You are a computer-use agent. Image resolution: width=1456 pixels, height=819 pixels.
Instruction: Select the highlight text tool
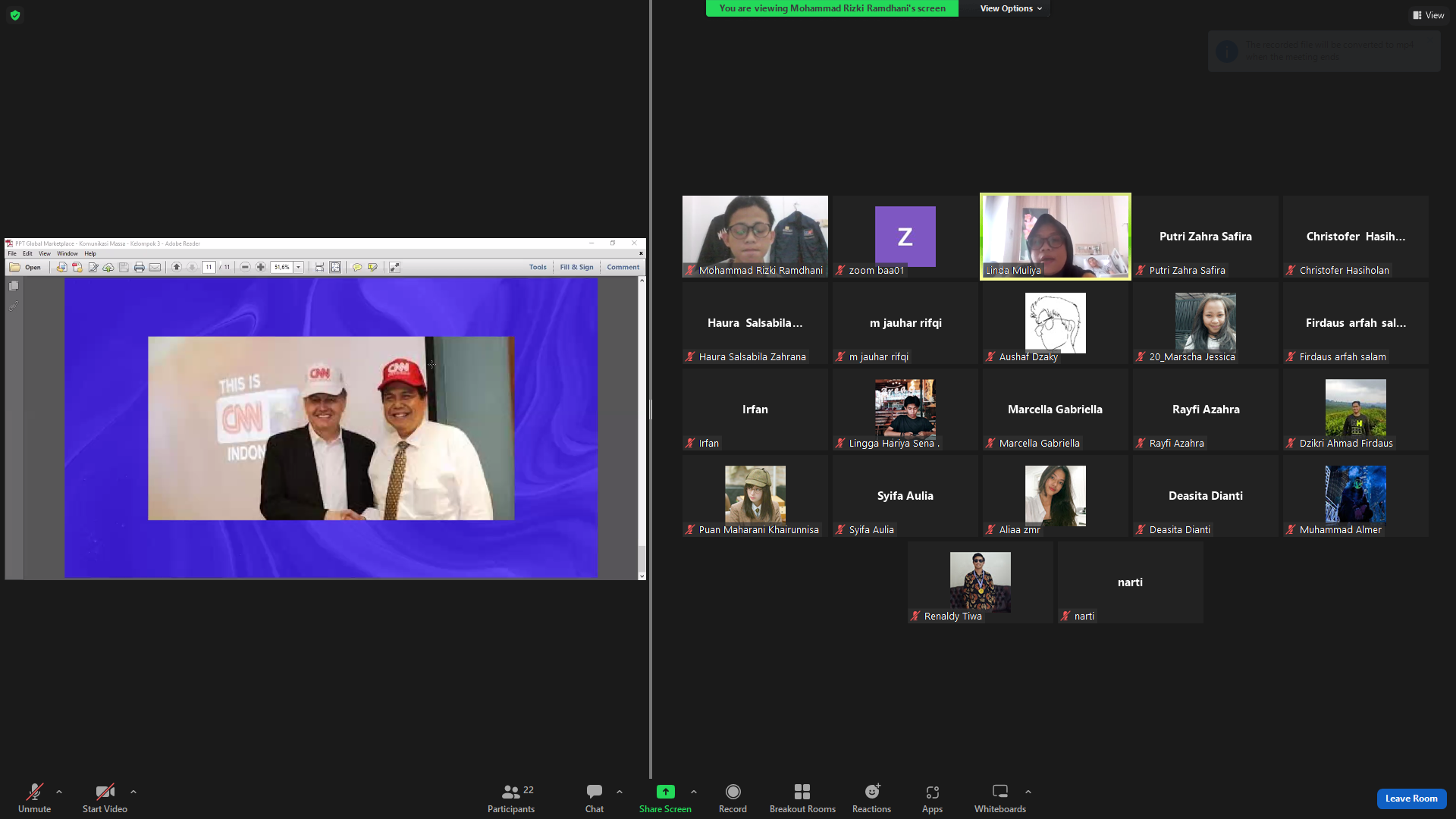pyautogui.click(x=372, y=267)
